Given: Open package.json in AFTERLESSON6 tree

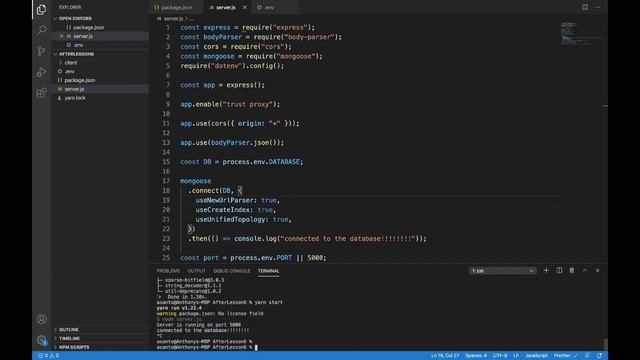Looking at the screenshot, I should tap(80, 80).
